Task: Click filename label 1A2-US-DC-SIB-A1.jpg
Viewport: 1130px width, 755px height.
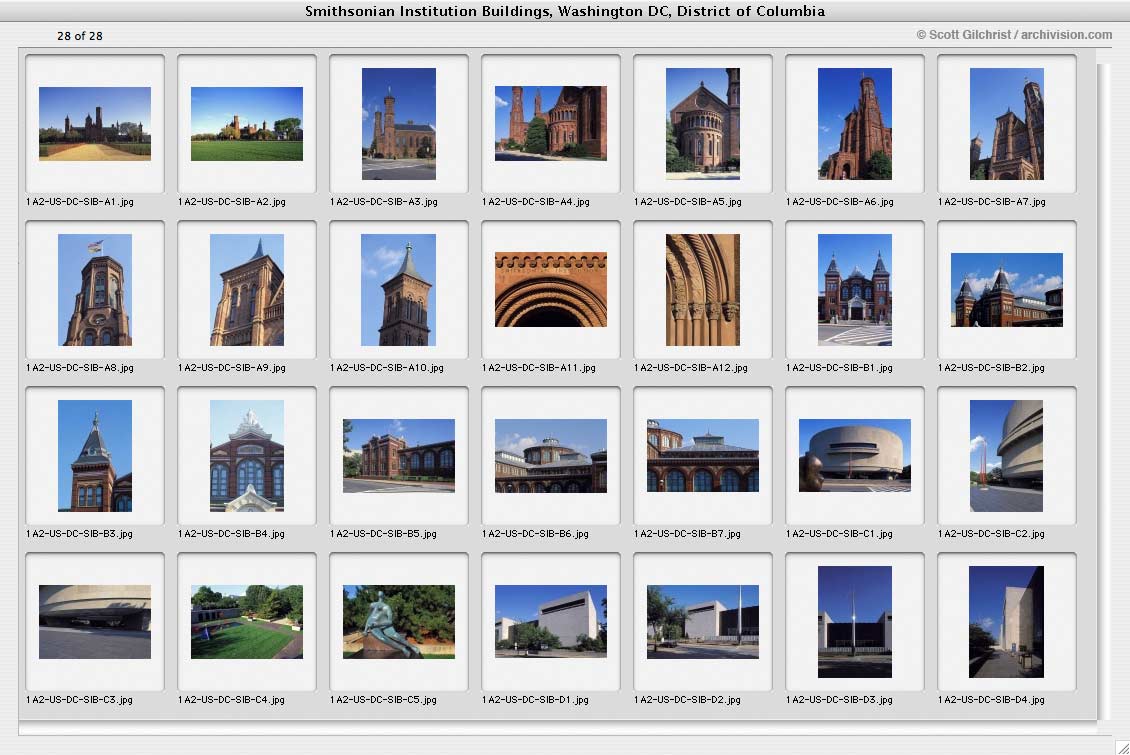Action: 80,202
